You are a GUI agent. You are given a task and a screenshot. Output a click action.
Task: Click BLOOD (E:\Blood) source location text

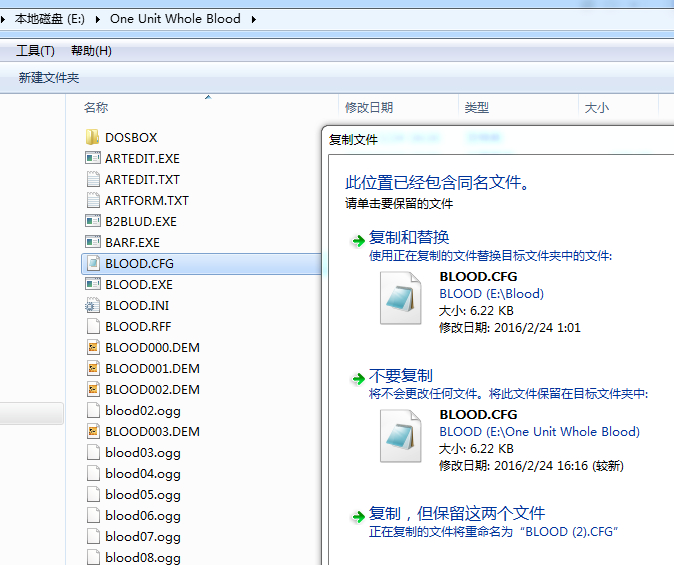491,294
